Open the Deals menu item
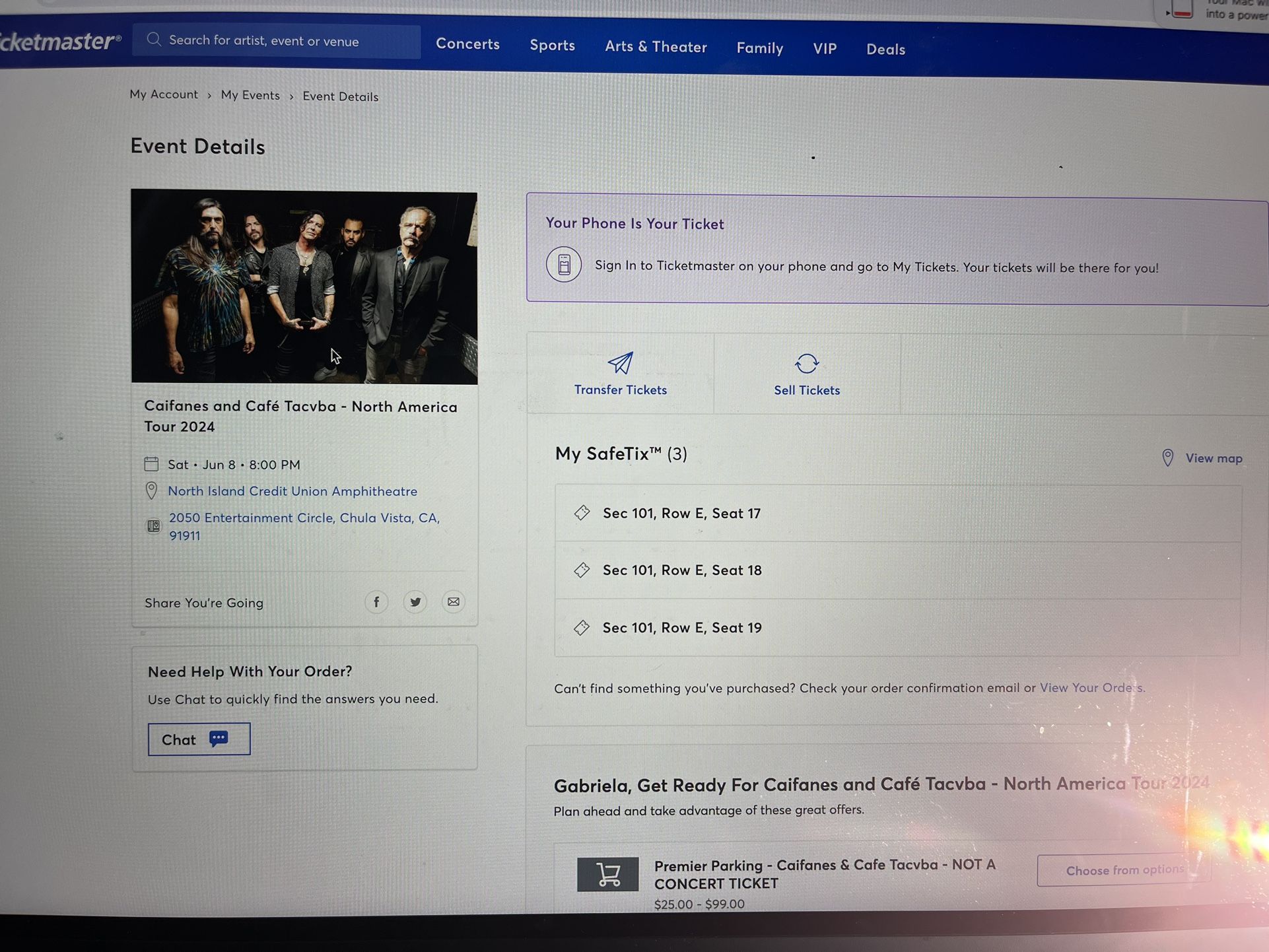 [885, 49]
